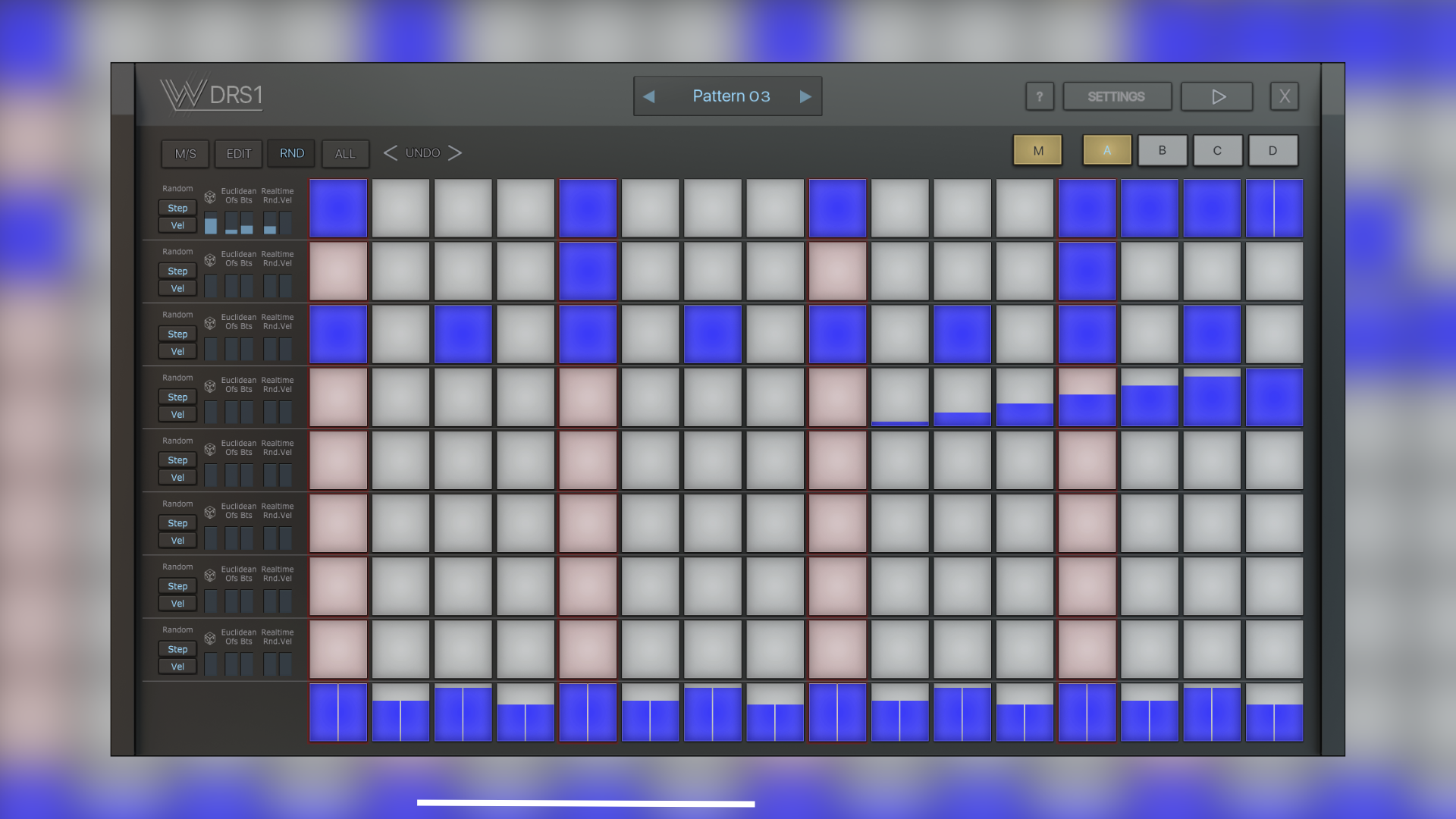This screenshot has height=819, width=1456.
Task: Click the dice icon on the third track
Action: pos(210,323)
